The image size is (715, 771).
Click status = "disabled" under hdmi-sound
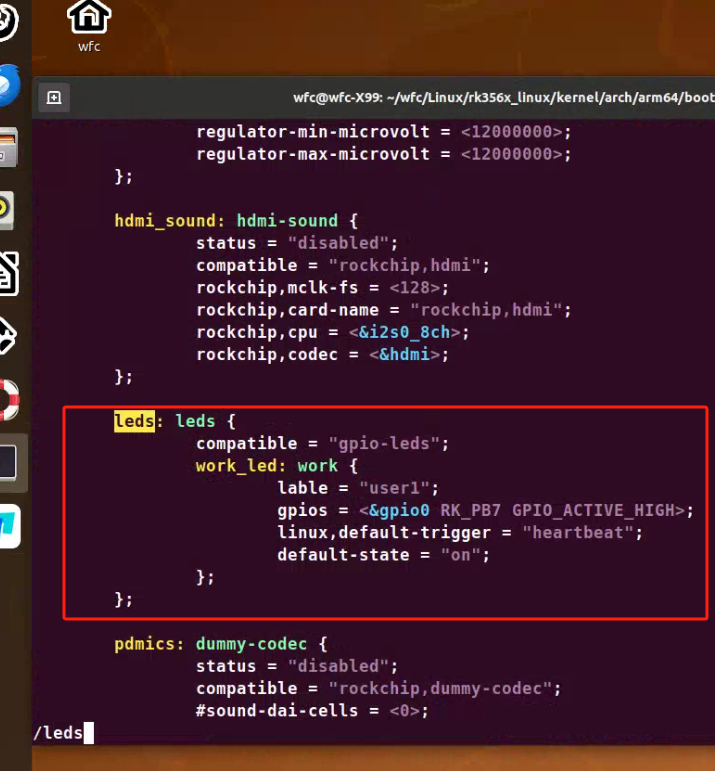point(297,243)
